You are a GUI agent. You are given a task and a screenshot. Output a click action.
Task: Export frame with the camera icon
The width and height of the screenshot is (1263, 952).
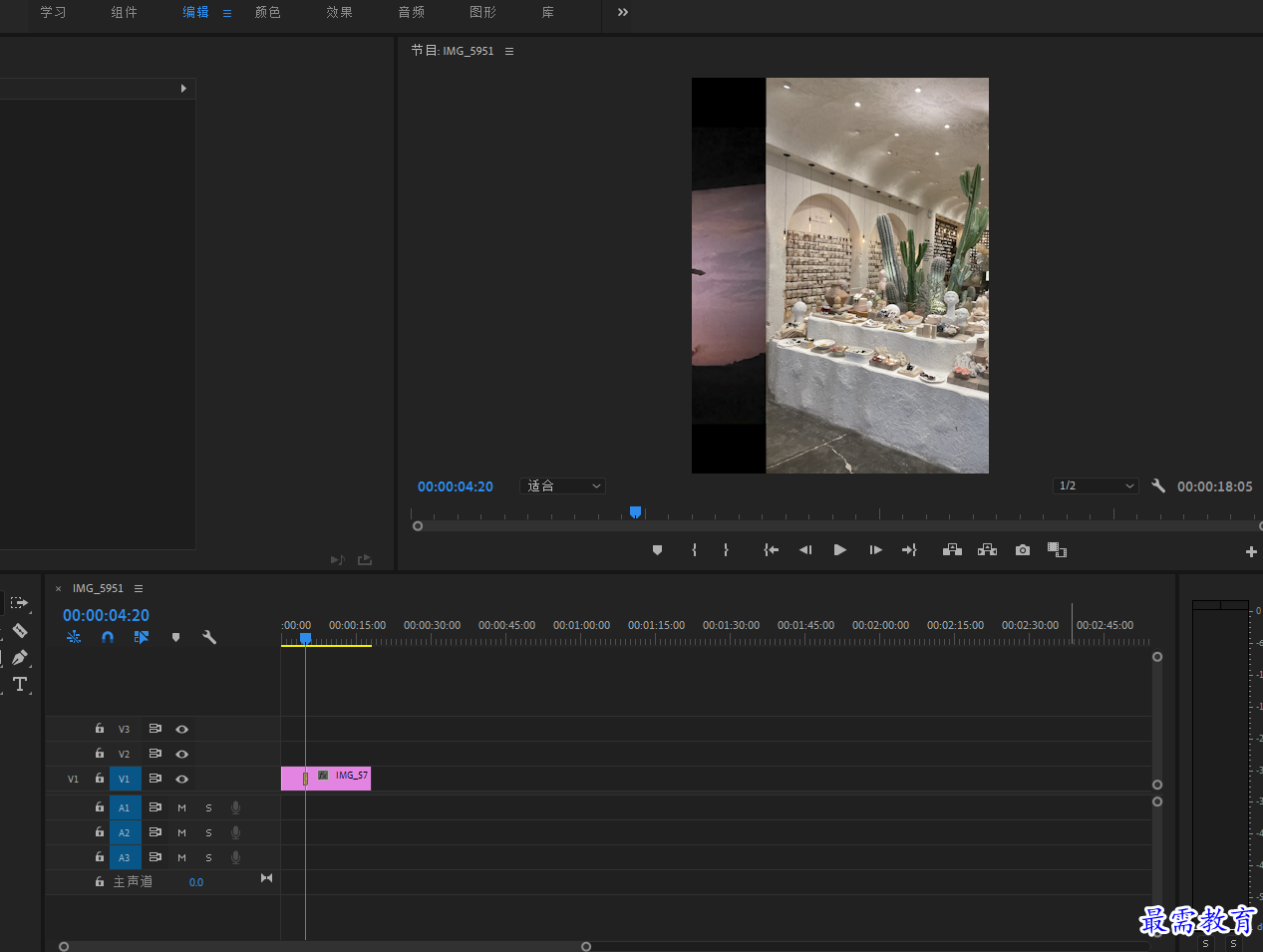(x=1023, y=550)
